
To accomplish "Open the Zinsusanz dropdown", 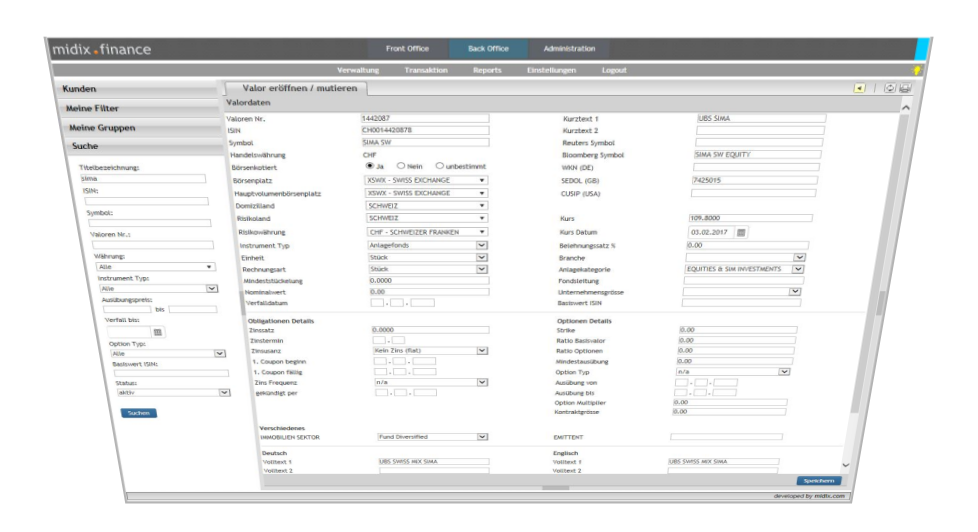I will pos(430,351).
